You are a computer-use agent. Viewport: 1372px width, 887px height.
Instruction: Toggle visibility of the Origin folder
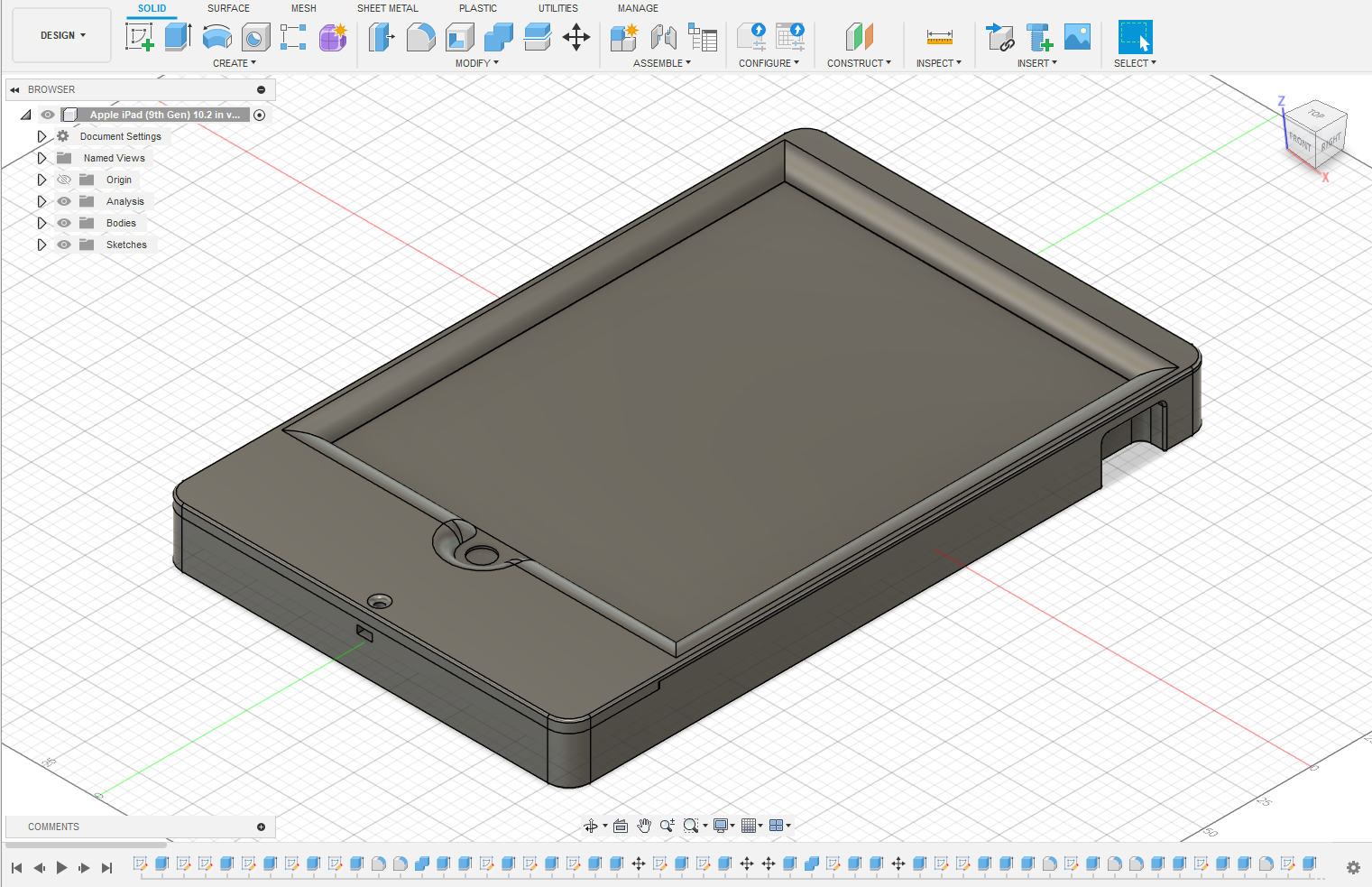click(64, 180)
